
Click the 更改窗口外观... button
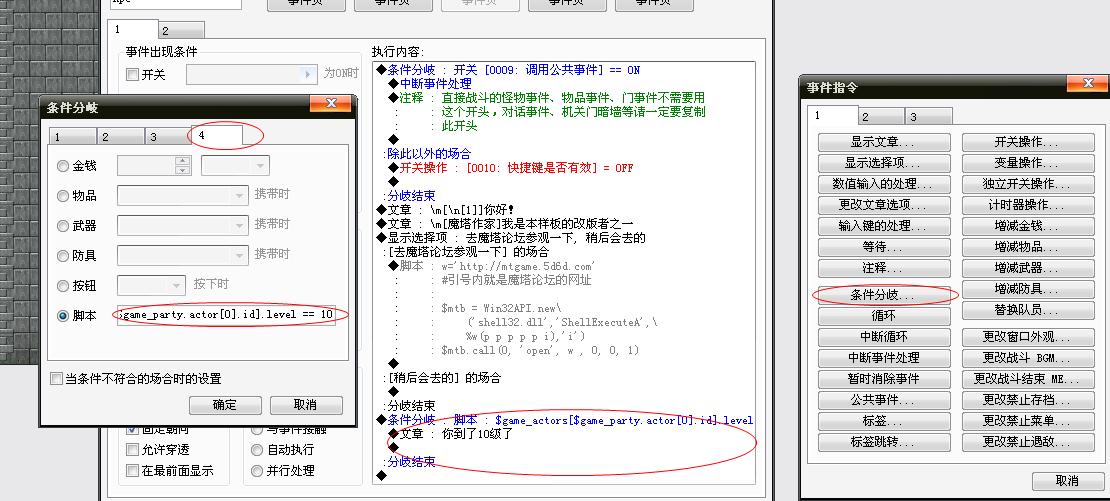click(1028, 337)
